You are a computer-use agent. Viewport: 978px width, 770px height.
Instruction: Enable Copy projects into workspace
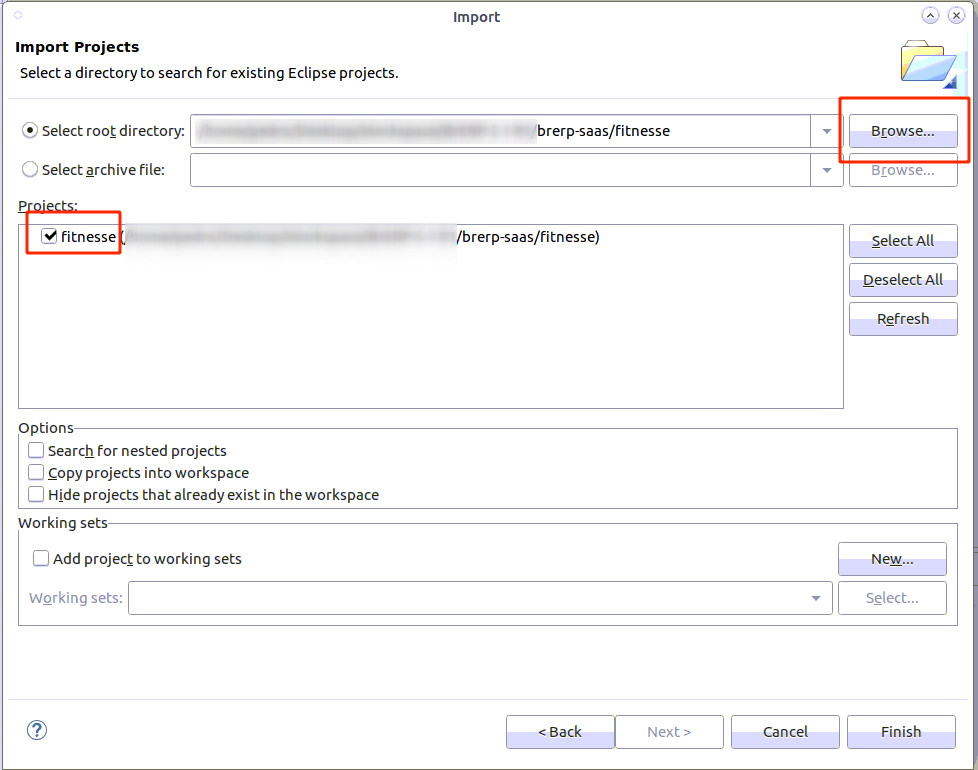pos(36,473)
